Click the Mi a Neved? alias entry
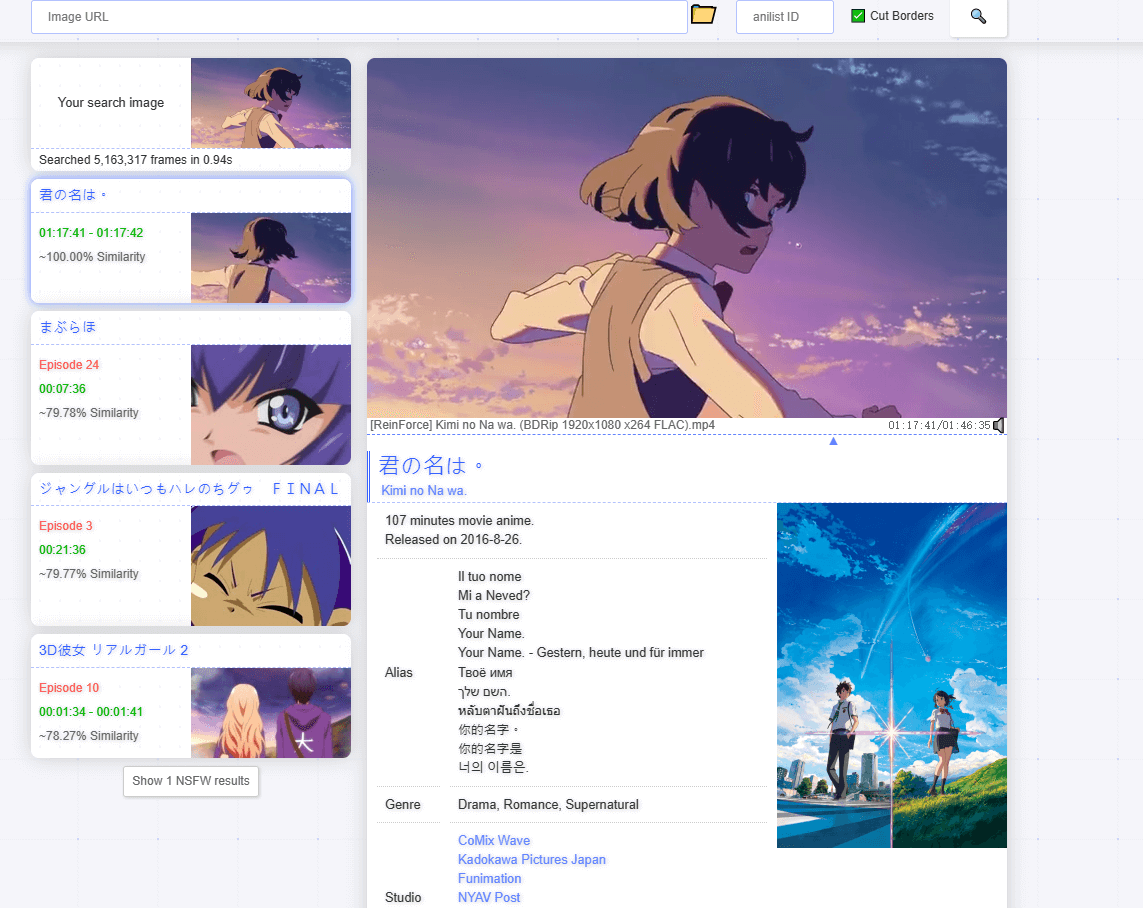The height and width of the screenshot is (908, 1143). click(x=494, y=595)
